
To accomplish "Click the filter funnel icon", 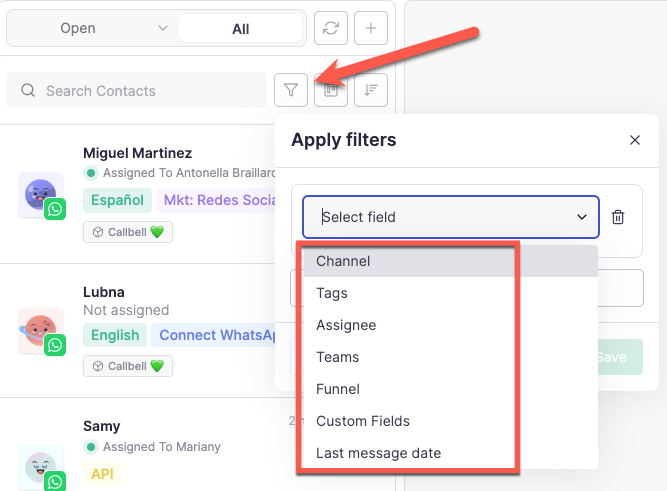I will [x=291, y=90].
